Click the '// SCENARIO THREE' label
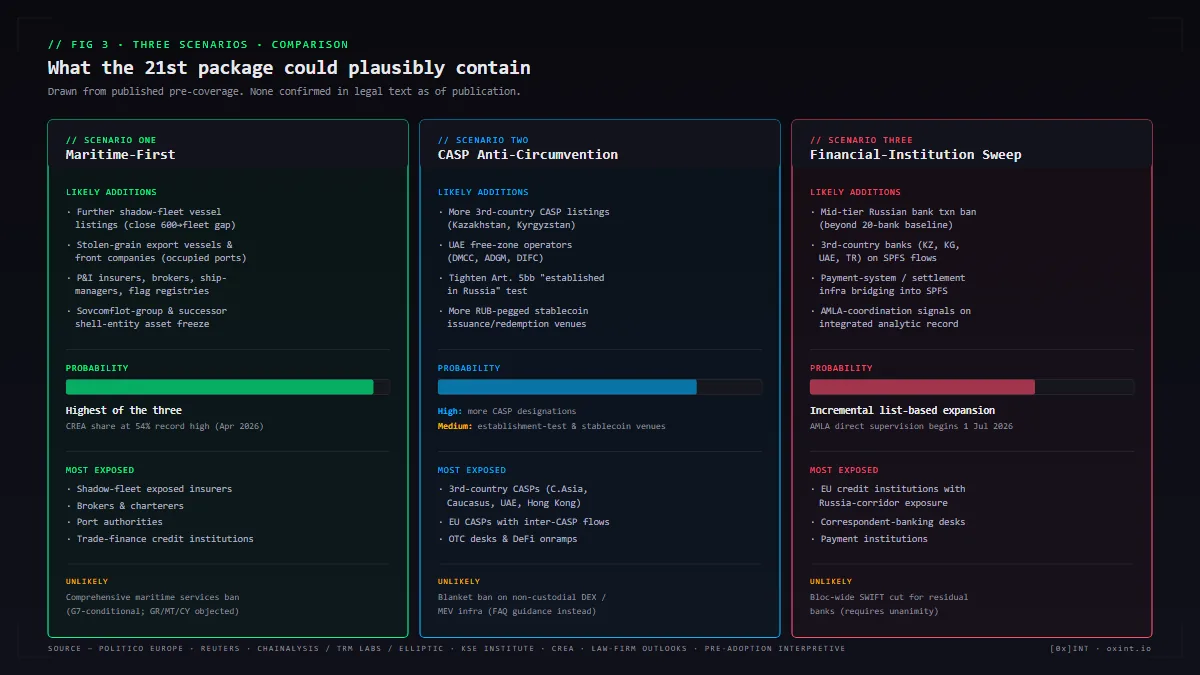The image size is (1200, 675). 861,140
